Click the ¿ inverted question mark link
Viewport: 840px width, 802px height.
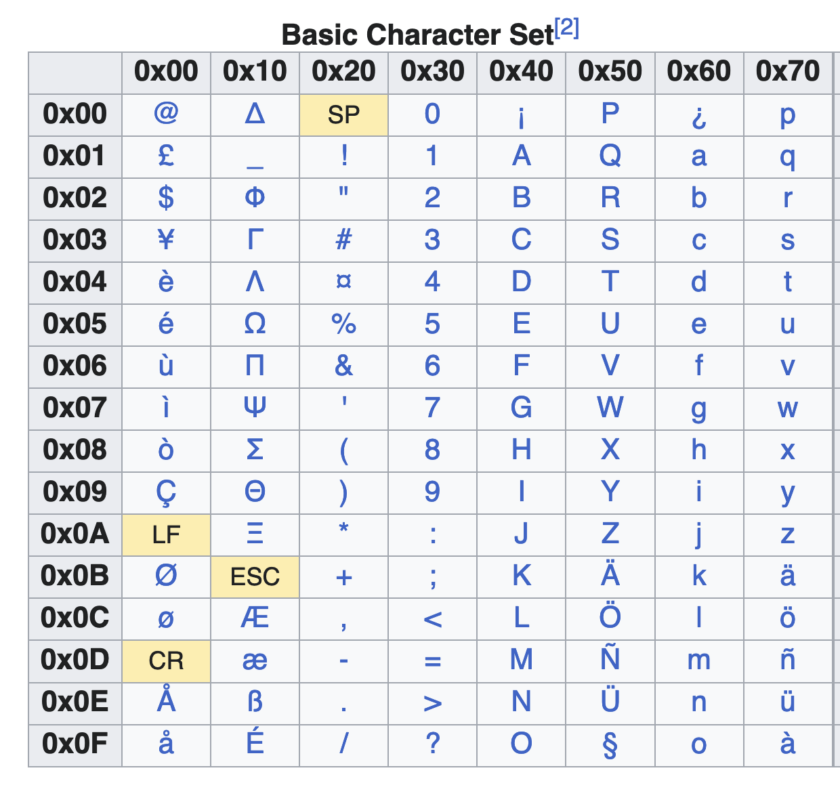click(x=699, y=116)
